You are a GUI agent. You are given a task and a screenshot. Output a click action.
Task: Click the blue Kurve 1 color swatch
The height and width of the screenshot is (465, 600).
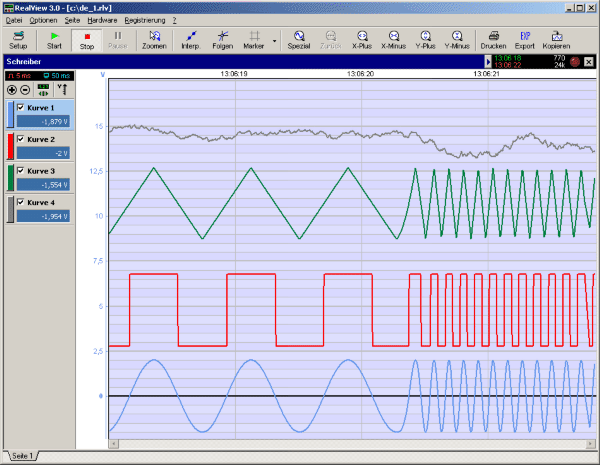(10, 114)
